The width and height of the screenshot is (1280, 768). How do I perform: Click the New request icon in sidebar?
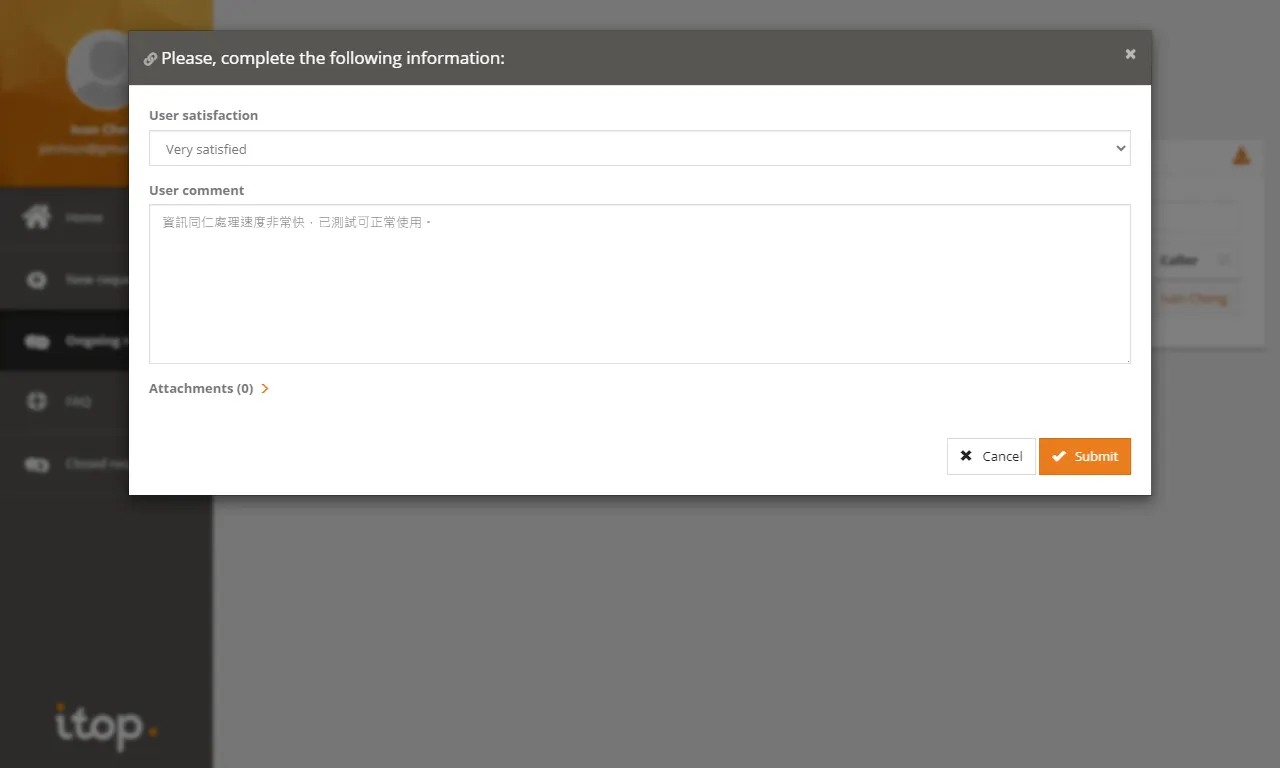tap(37, 280)
